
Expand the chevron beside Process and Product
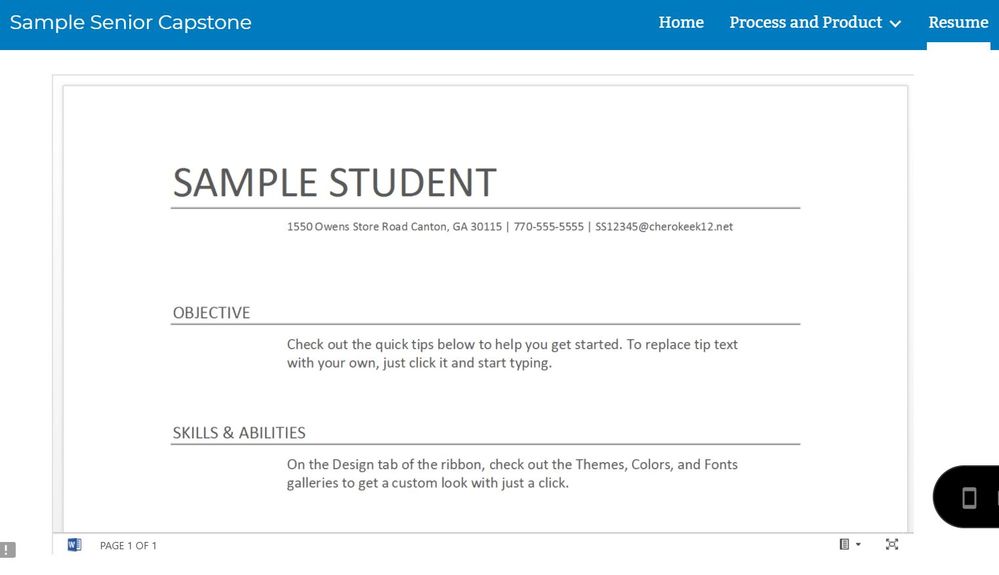click(895, 23)
